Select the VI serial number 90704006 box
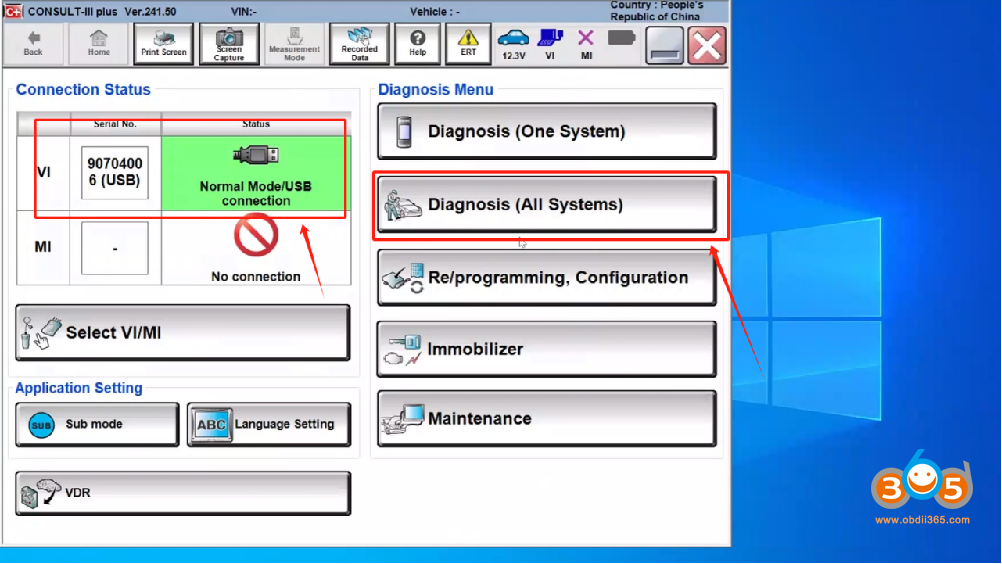The width and height of the screenshot is (1002, 564). click(x=114, y=172)
